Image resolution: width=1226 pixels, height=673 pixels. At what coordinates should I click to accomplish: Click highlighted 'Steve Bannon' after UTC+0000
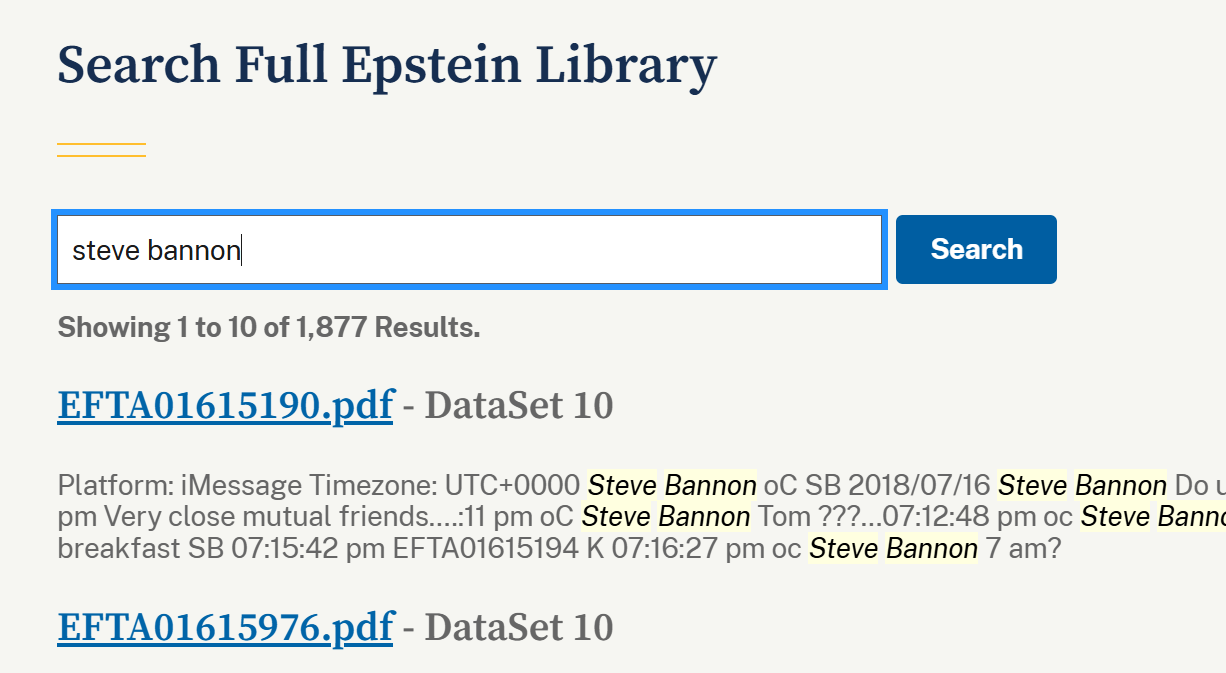pos(672,486)
